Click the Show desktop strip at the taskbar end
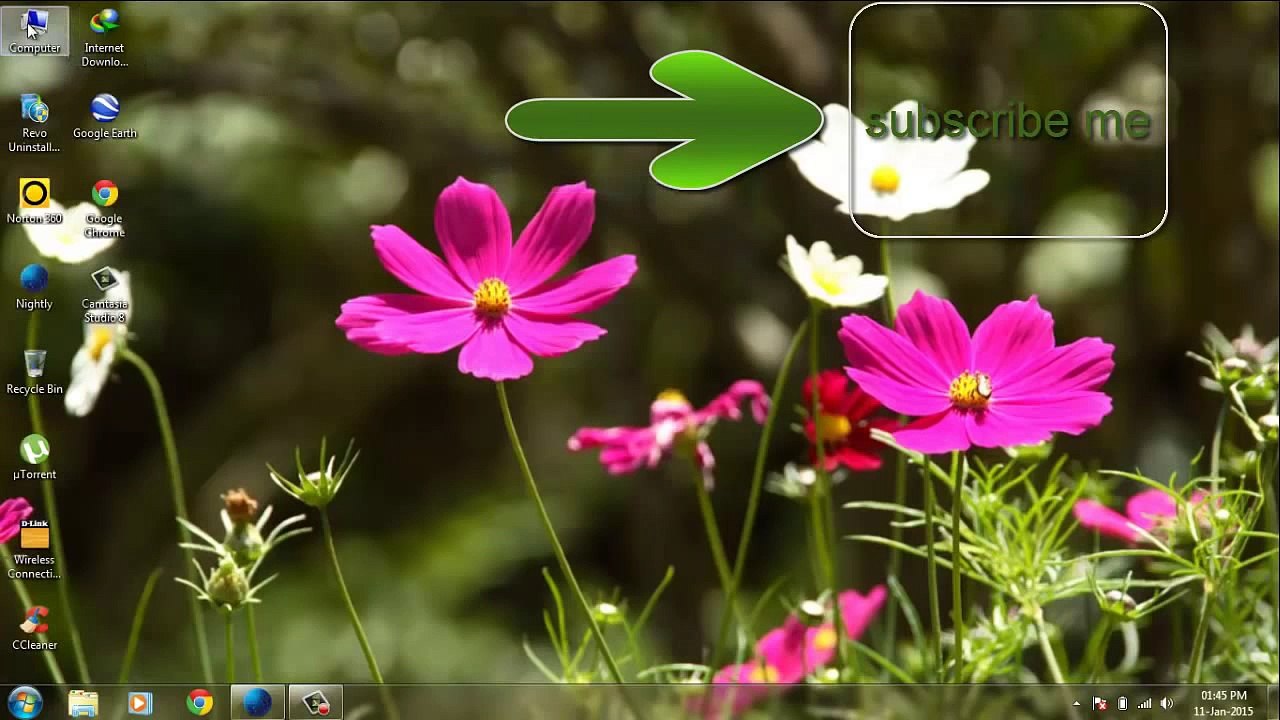 click(1273, 703)
